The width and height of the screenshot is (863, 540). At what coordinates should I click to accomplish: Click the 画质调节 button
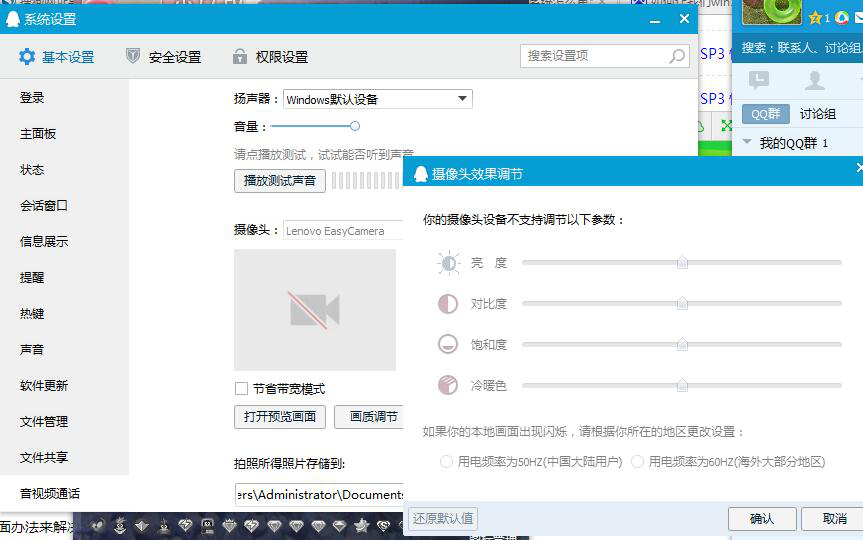point(369,417)
